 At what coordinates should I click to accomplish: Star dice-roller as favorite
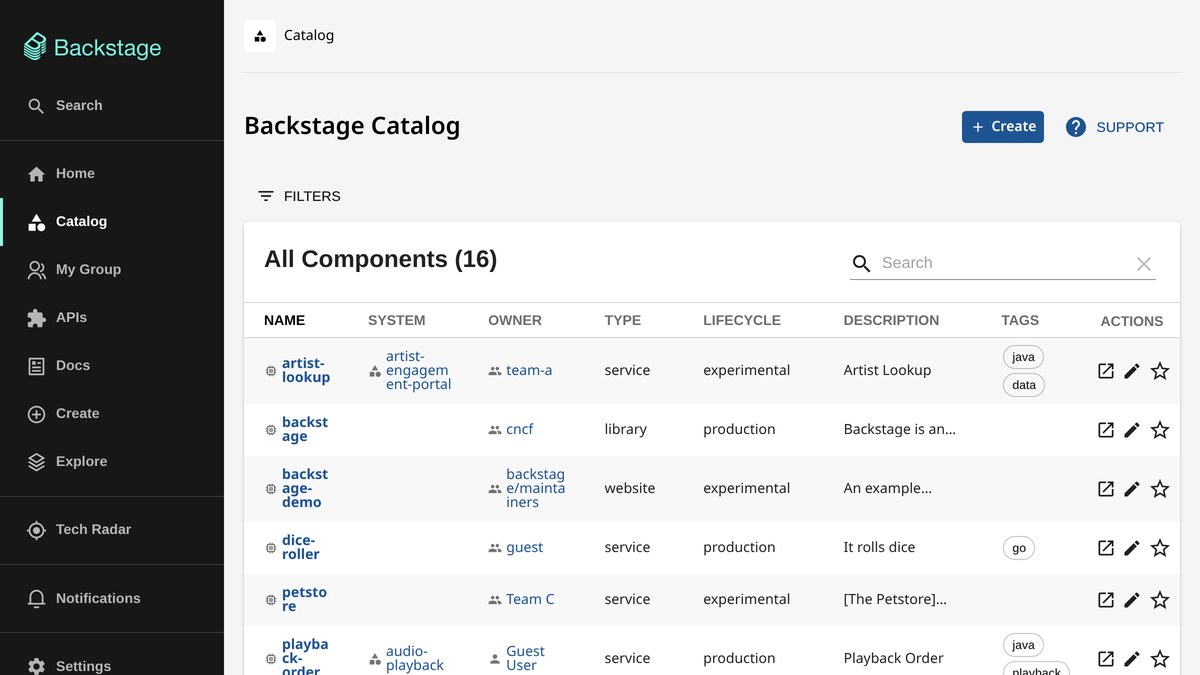[1160, 548]
